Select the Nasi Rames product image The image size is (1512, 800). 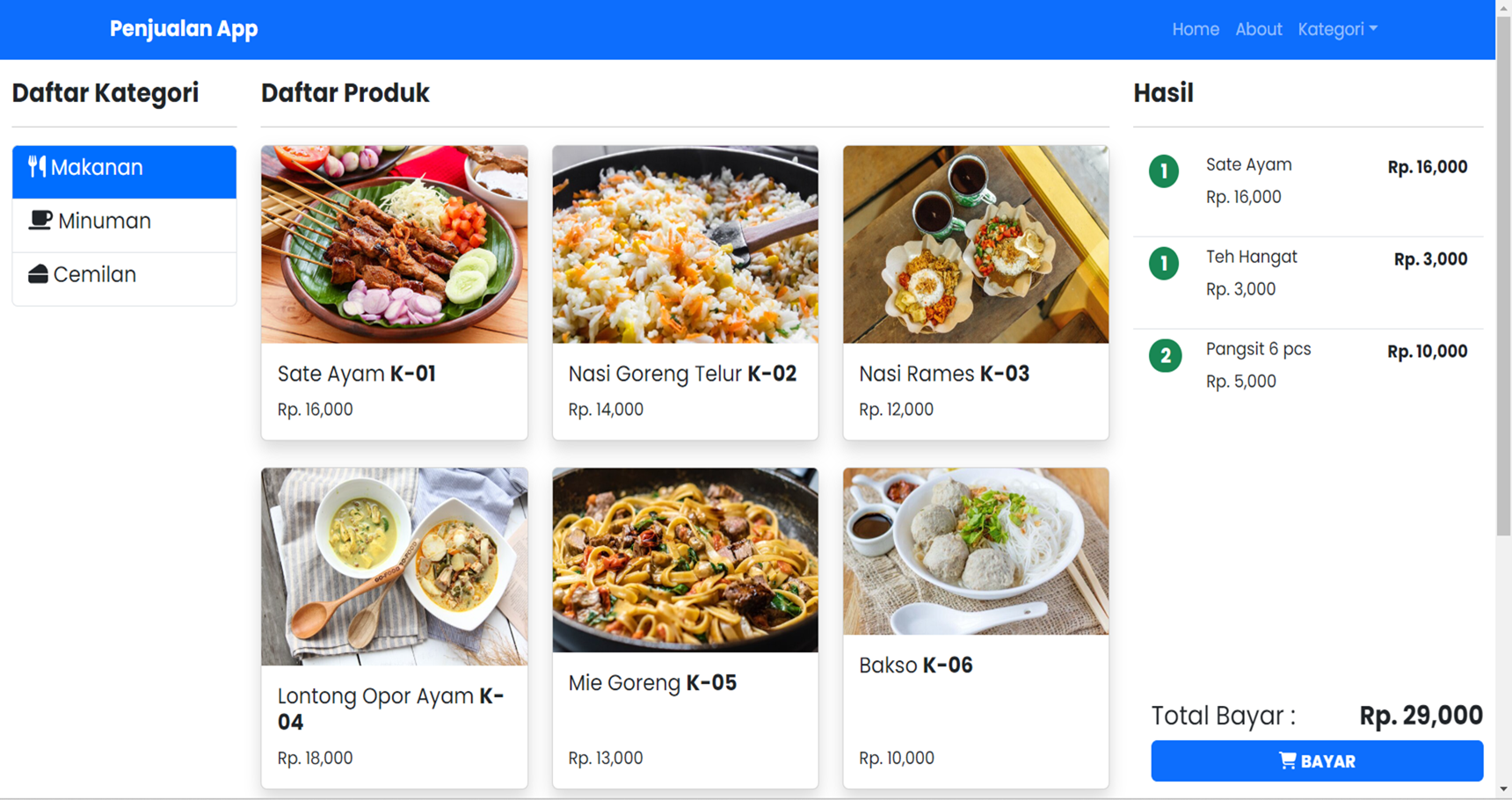pos(975,244)
